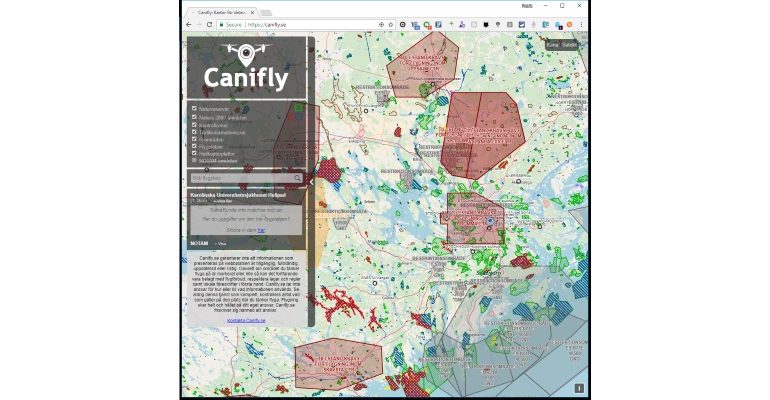Click the Canifly.se disclaimer paragraph
This screenshot has width=770, height=400.
coord(246,282)
